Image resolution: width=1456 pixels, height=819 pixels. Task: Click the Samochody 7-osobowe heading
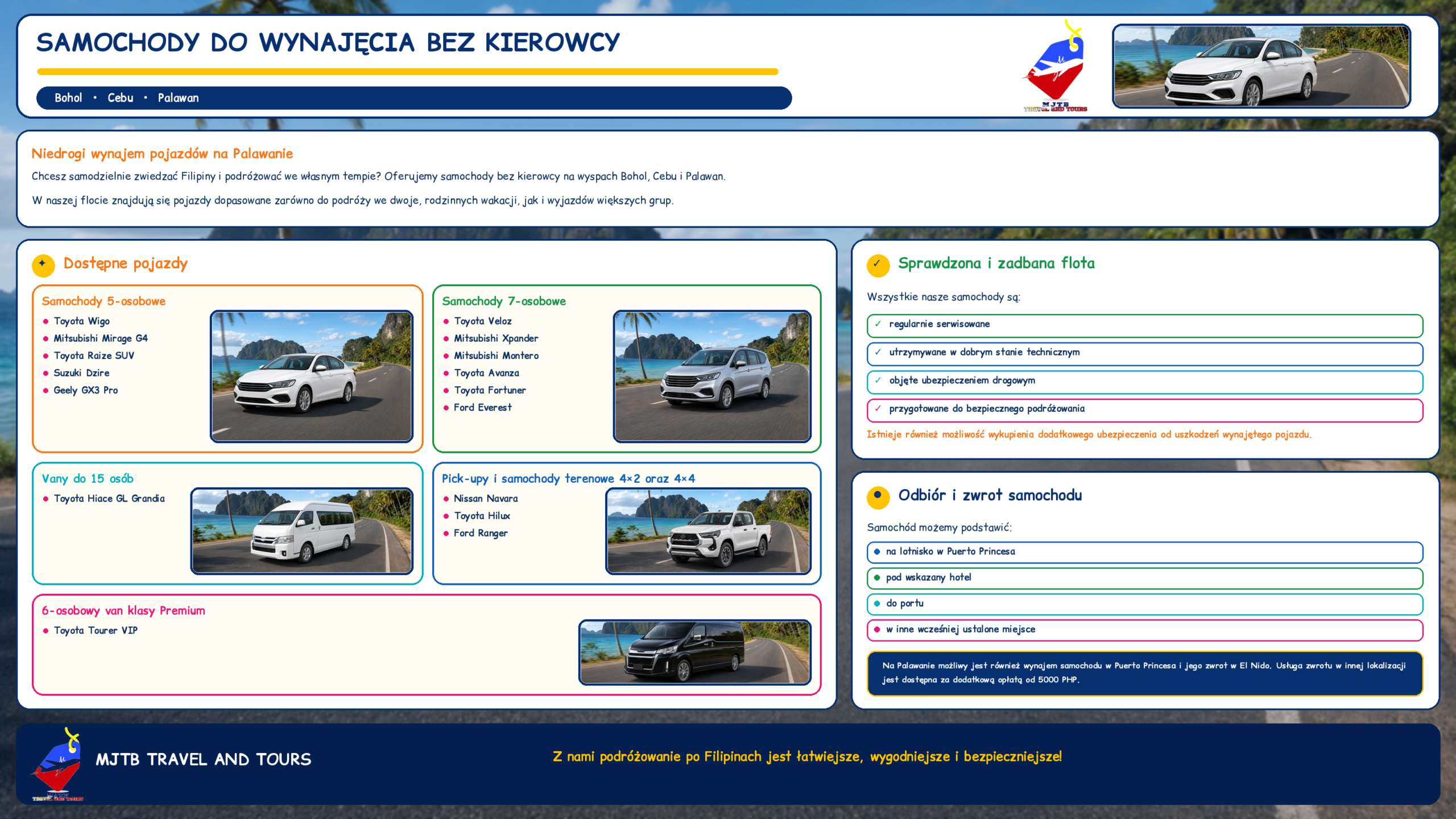tap(504, 301)
